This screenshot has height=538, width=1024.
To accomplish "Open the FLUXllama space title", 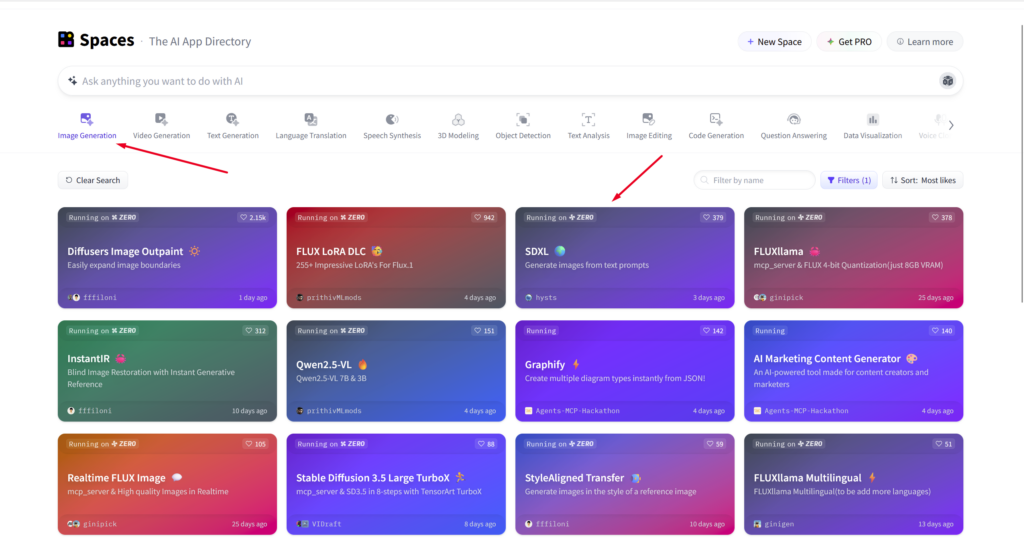I will tap(778, 251).
